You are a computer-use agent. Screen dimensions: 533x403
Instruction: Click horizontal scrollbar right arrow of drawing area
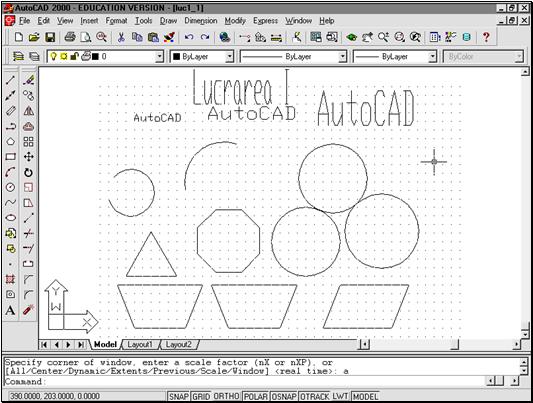point(516,345)
